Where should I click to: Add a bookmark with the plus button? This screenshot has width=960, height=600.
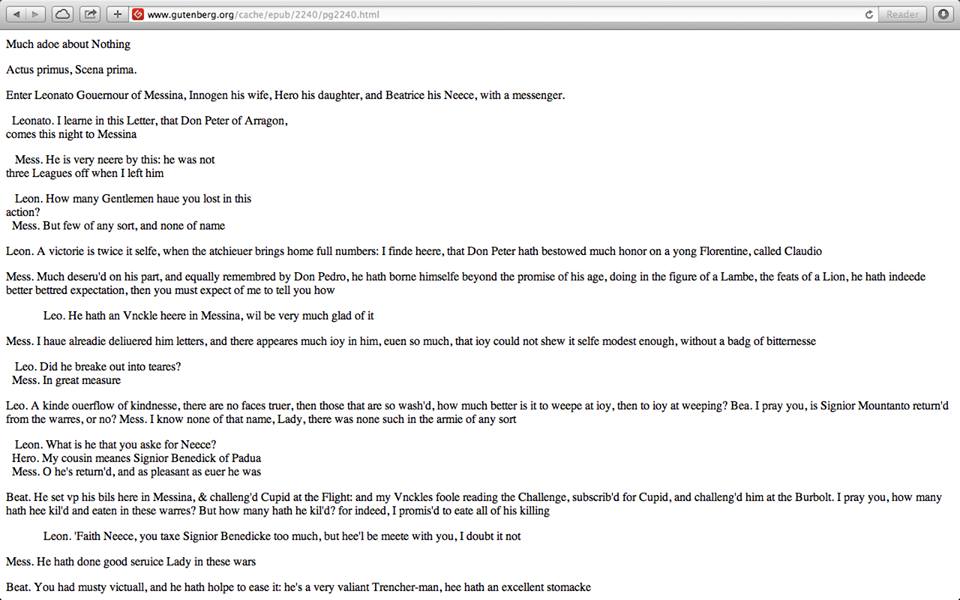(117, 14)
